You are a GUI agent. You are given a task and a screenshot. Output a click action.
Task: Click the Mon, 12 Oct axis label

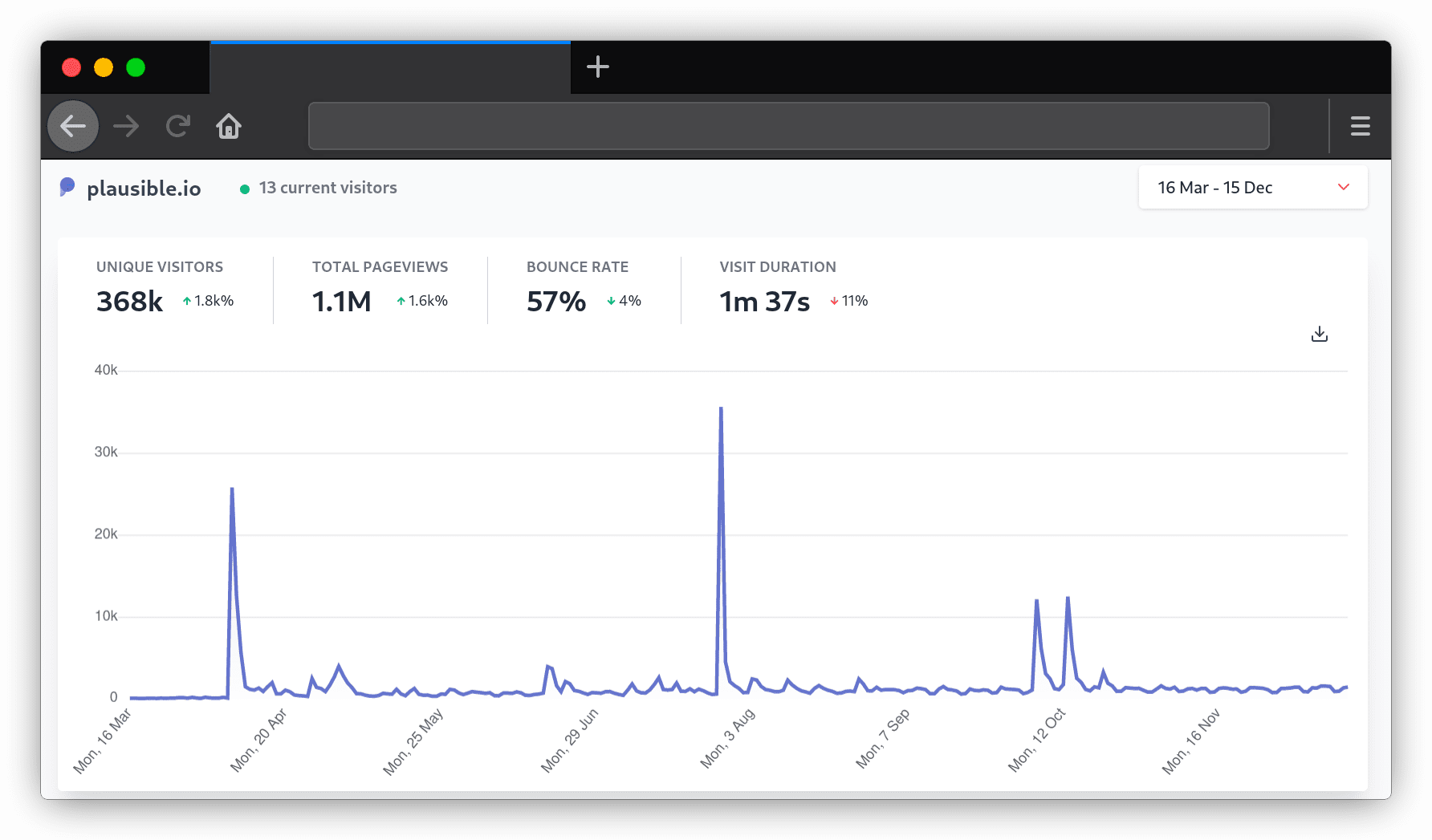[1037, 741]
